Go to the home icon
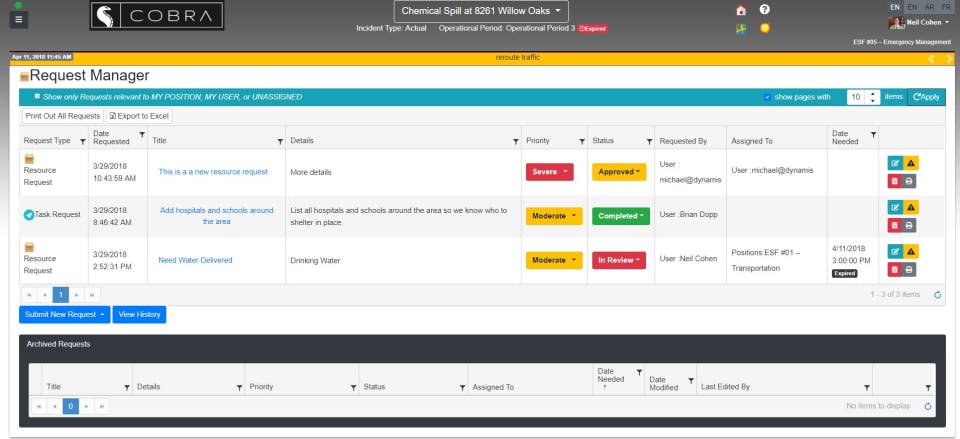 pyautogui.click(x=741, y=10)
